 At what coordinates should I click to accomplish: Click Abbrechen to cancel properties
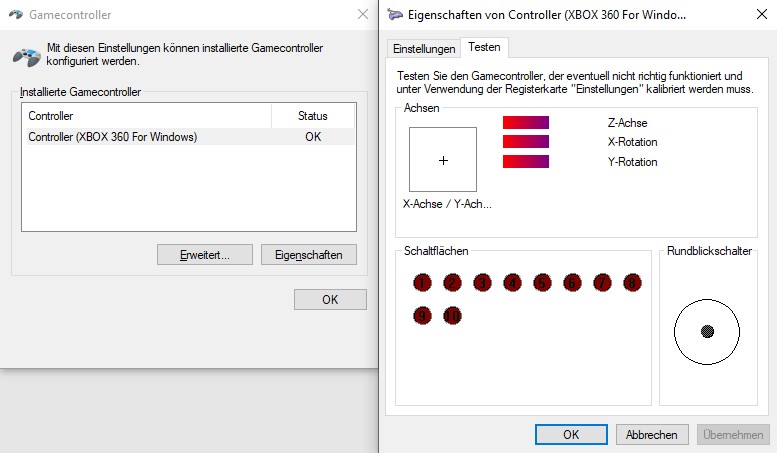pos(652,435)
